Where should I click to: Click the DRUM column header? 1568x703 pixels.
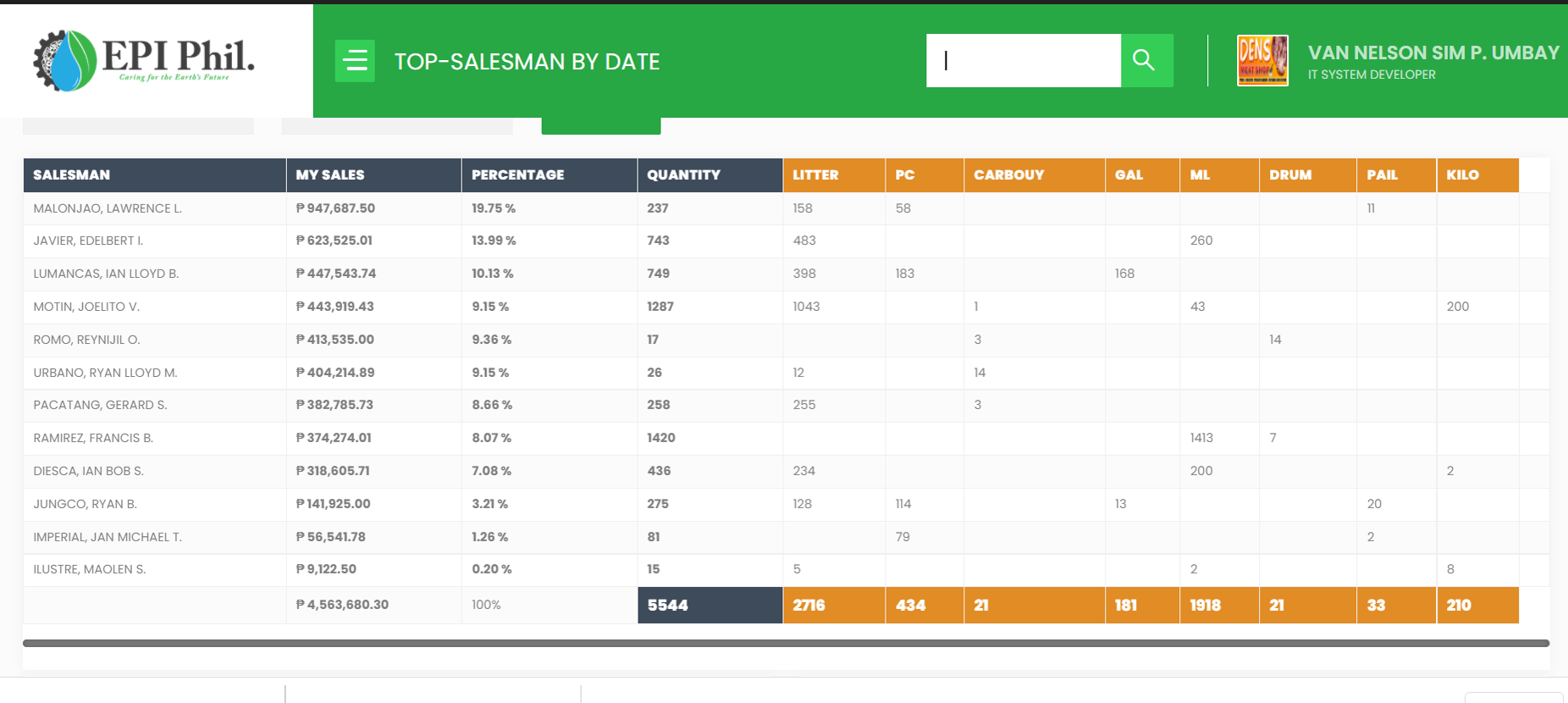tap(1307, 174)
